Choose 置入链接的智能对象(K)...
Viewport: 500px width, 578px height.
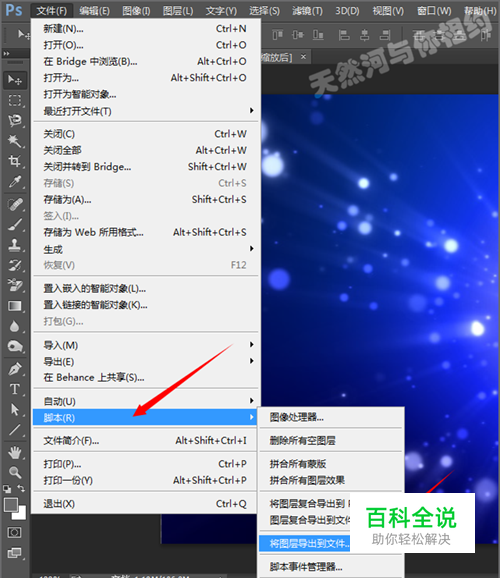145,305
